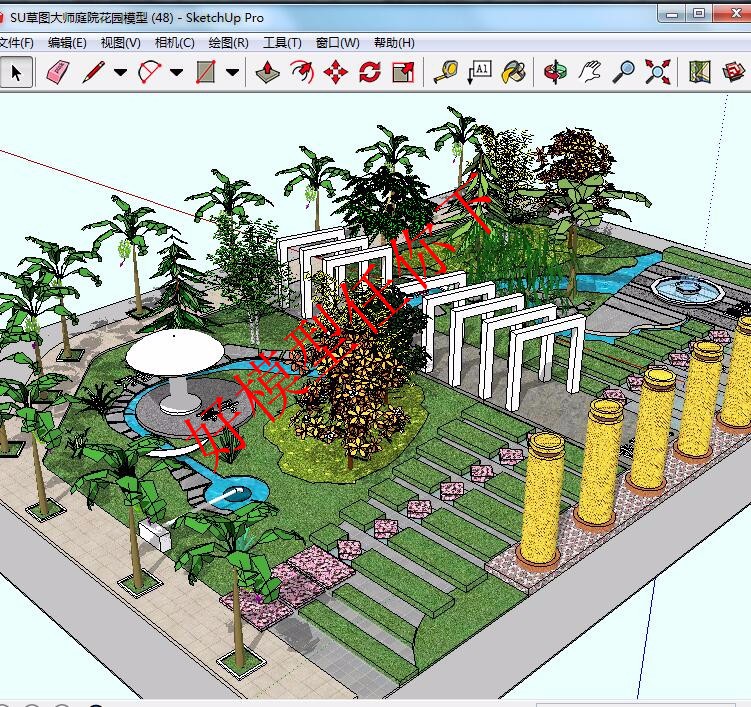Select the Tape Measure tool
Screen dimensions: 751x707
[x=446, y=72]
